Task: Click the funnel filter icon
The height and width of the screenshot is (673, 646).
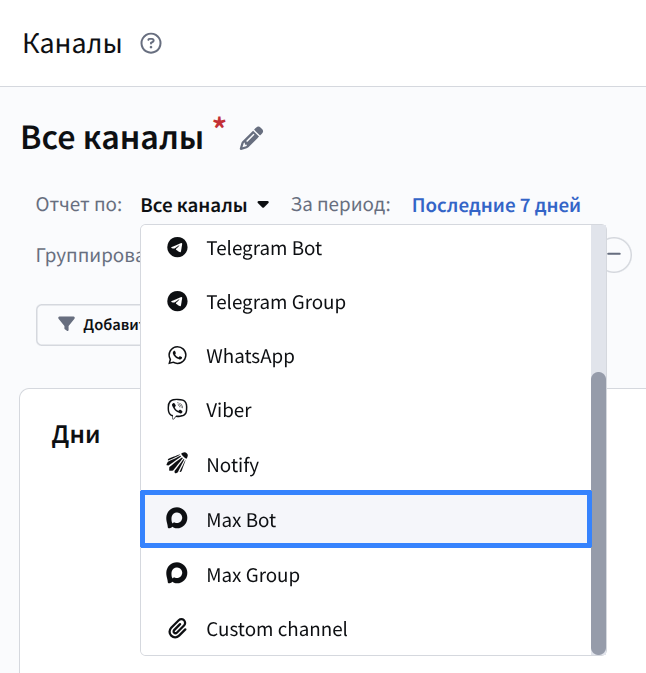Action: click(x=66, y=324)
